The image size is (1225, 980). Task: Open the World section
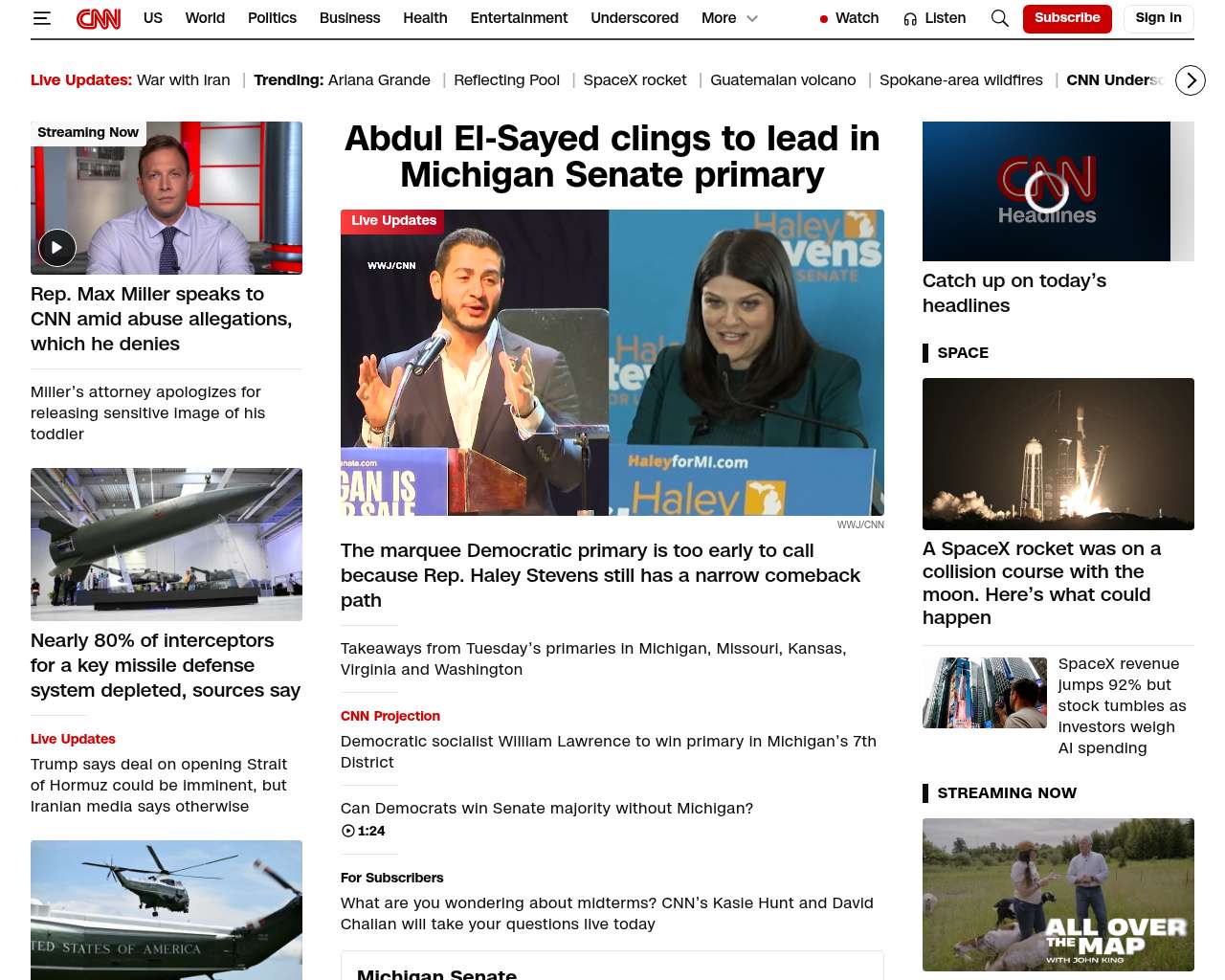pyautogui.click(x=205, y=18)
